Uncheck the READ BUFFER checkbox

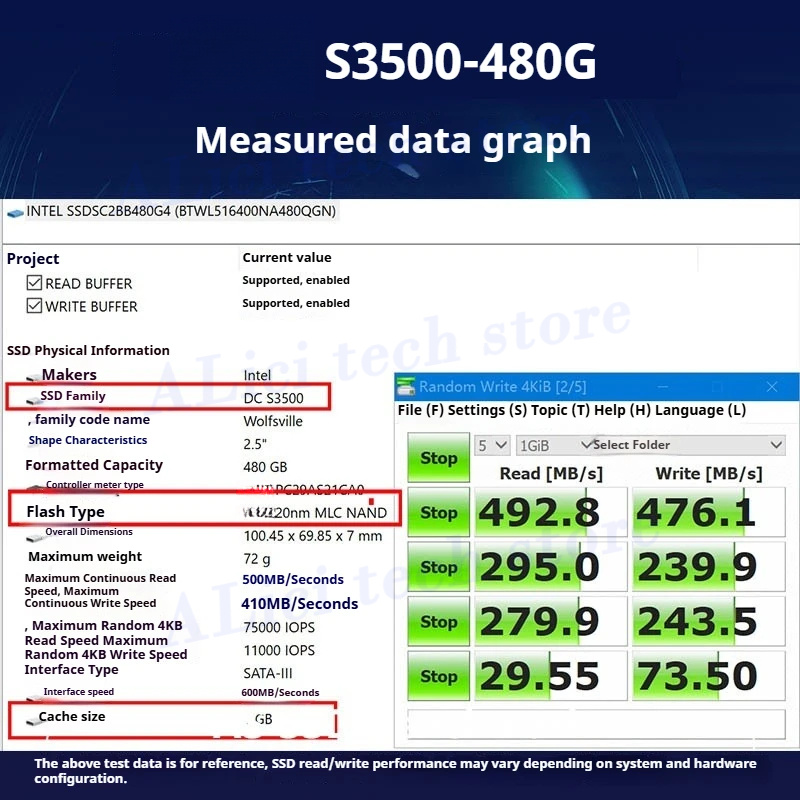[34, 284]
